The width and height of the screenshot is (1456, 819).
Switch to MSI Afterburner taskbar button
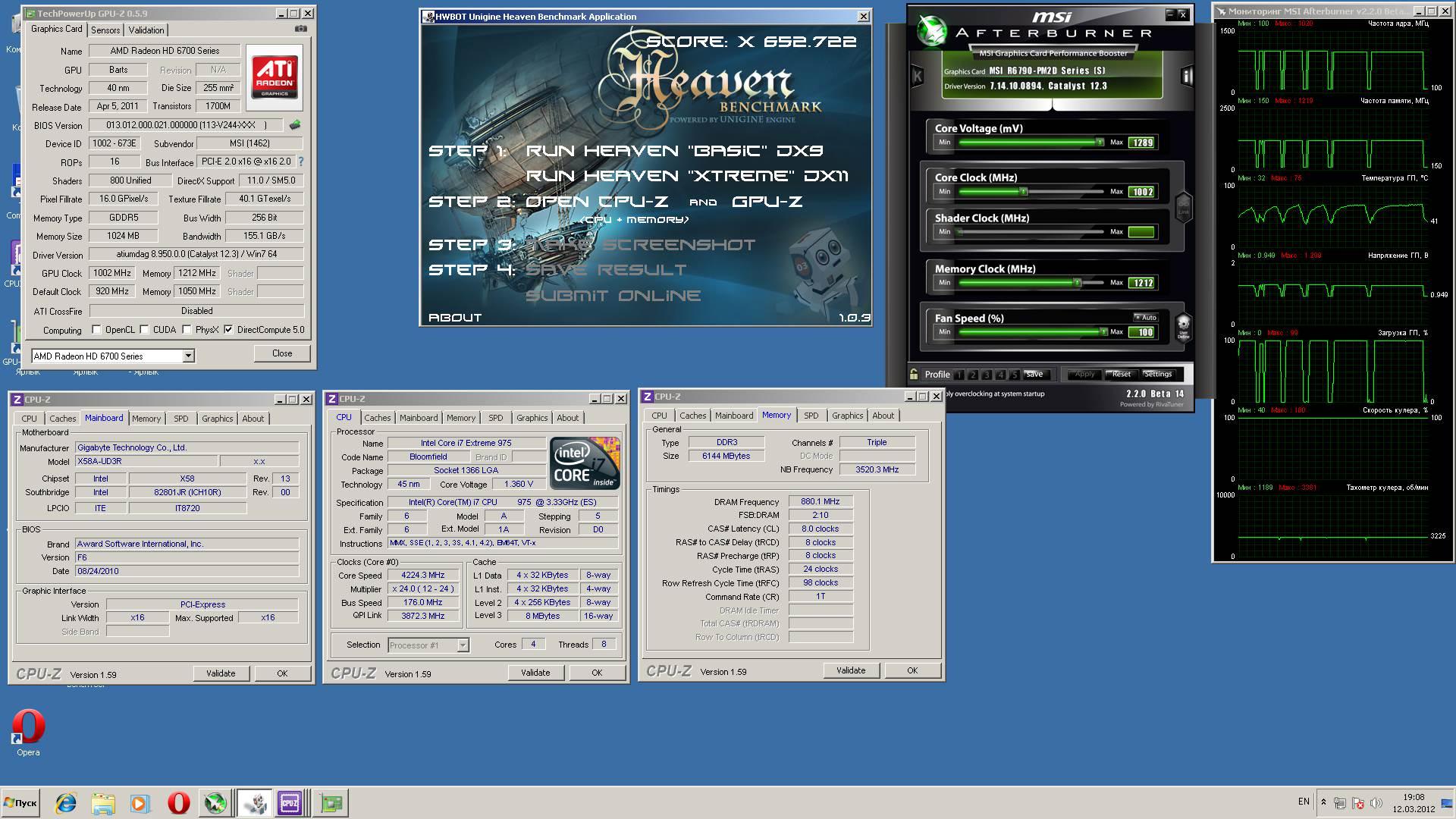pyautogui.click(x=215, y=802)
